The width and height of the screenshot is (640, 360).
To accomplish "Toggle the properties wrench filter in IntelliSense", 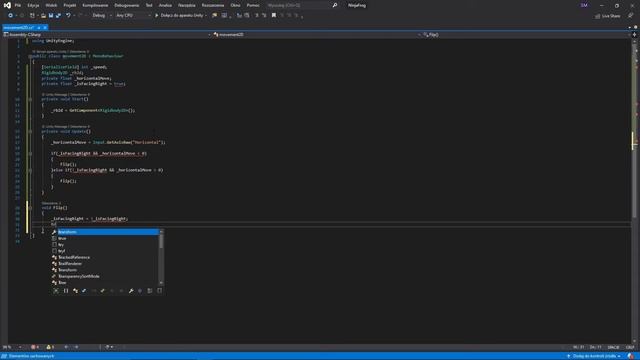I will [131, 291].
